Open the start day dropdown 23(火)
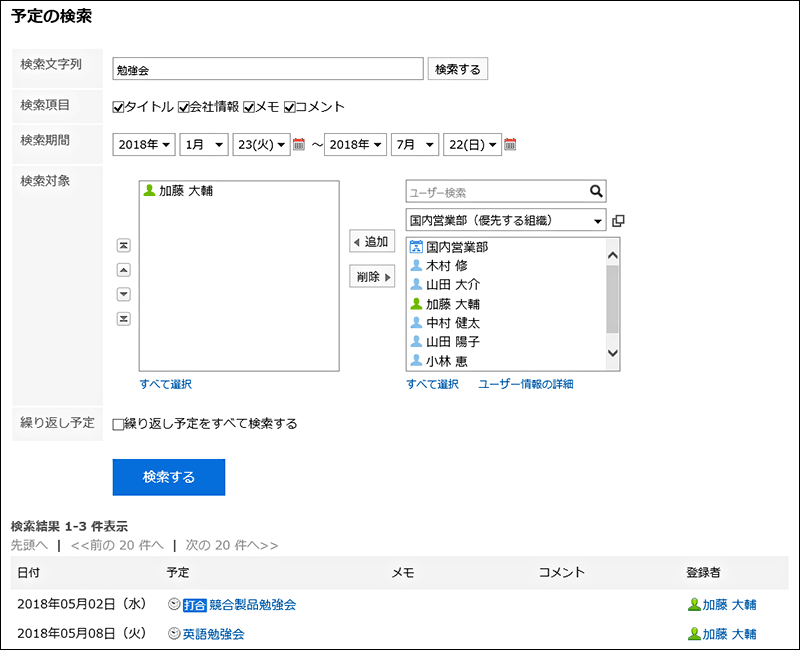 (261, 145)
